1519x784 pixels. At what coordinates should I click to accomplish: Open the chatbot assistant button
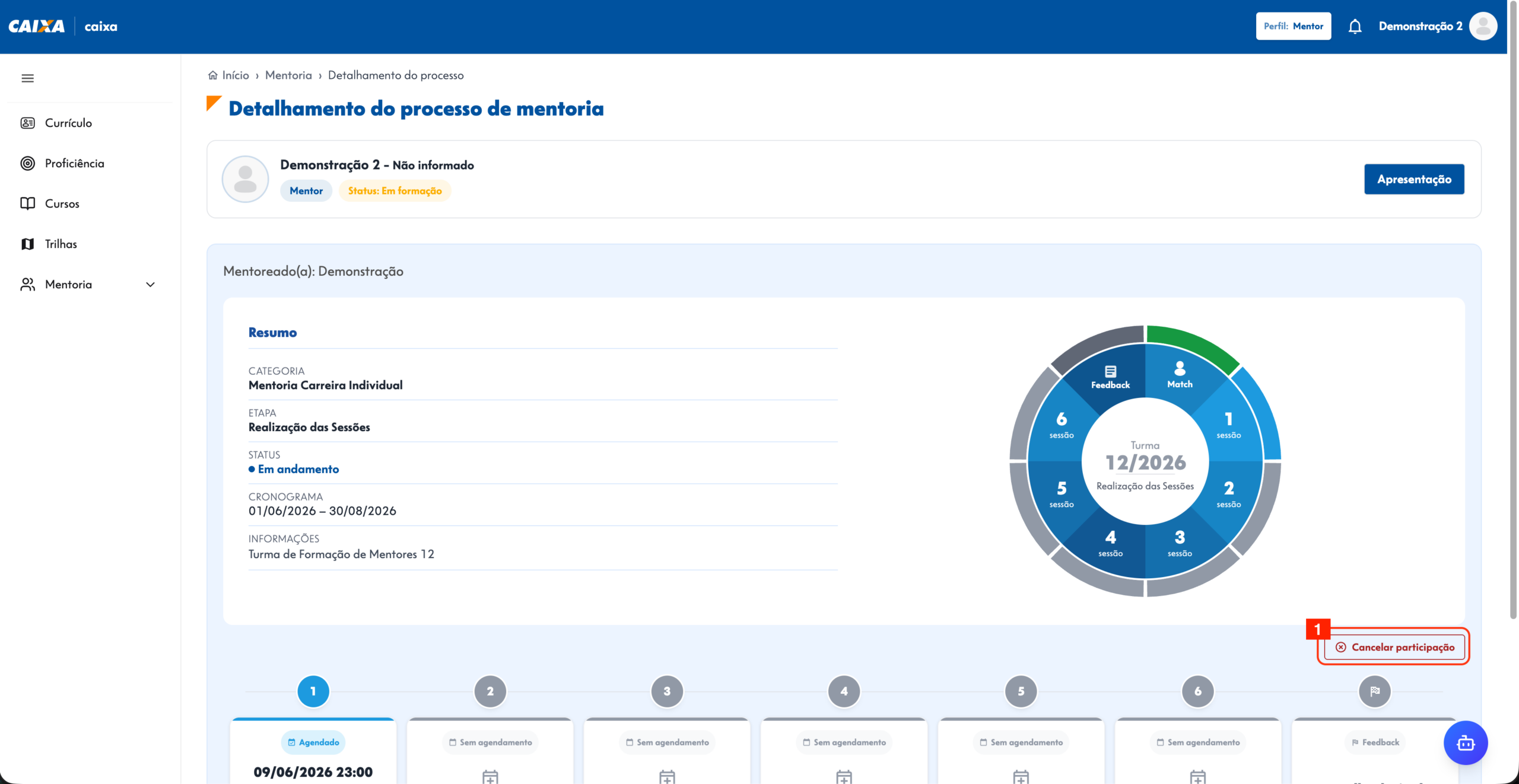point(1466,742)
